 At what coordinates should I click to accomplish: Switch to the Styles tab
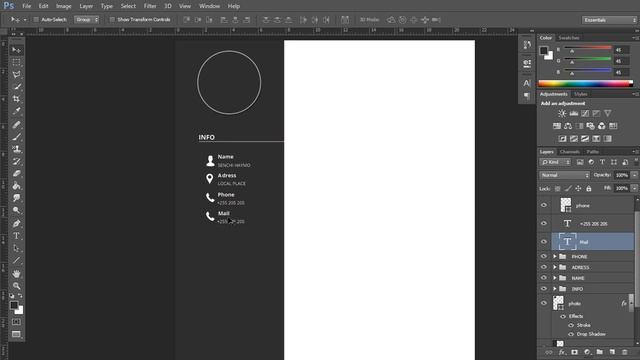580,94
